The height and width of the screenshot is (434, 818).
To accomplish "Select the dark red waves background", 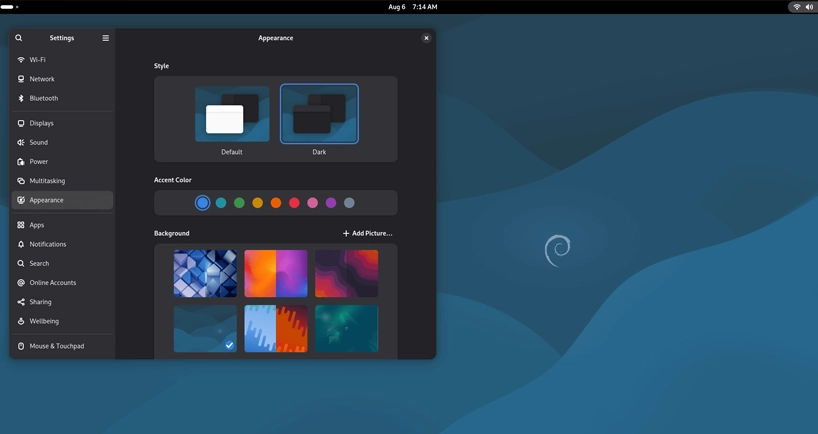I will [x=346, y=273].
